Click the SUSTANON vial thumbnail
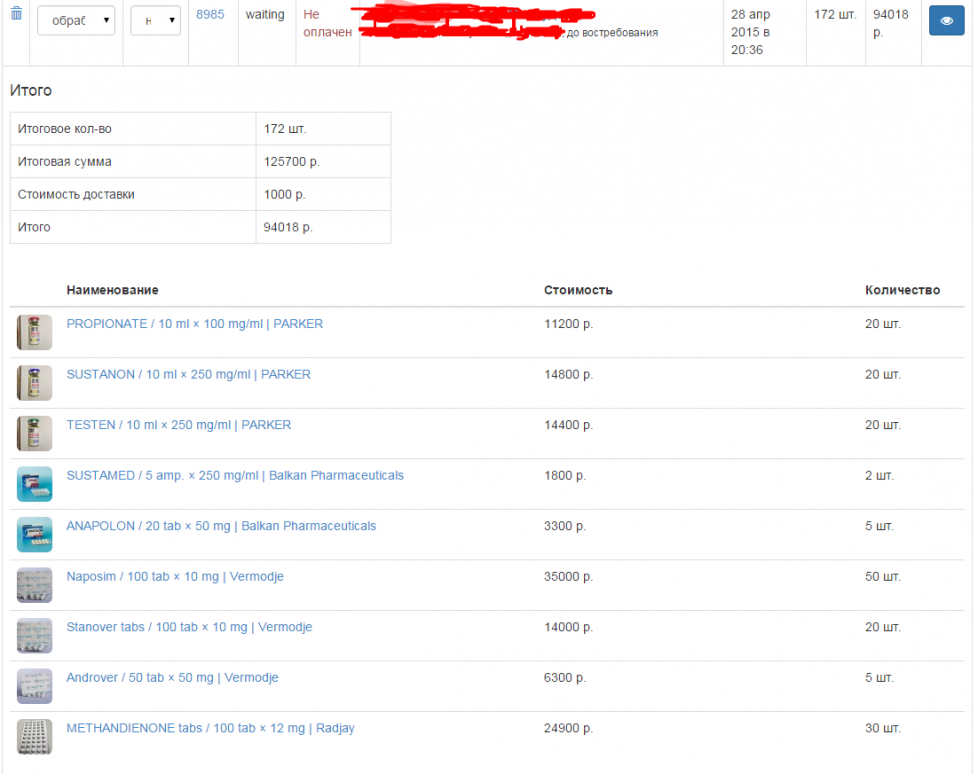The image size is (978, 774). tap(34, 383)
